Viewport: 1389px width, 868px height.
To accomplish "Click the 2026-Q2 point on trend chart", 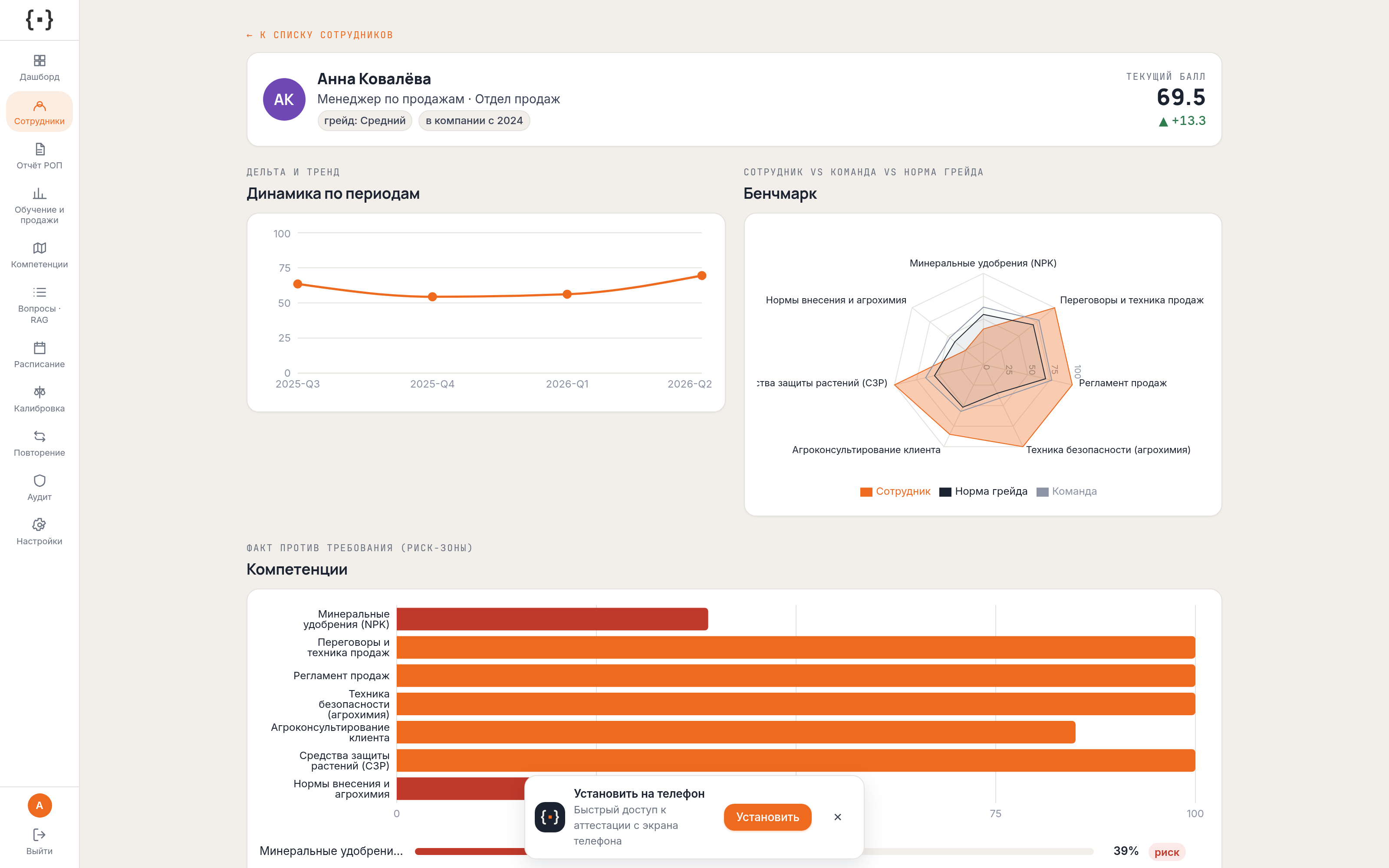I will (x=701, y=276).
